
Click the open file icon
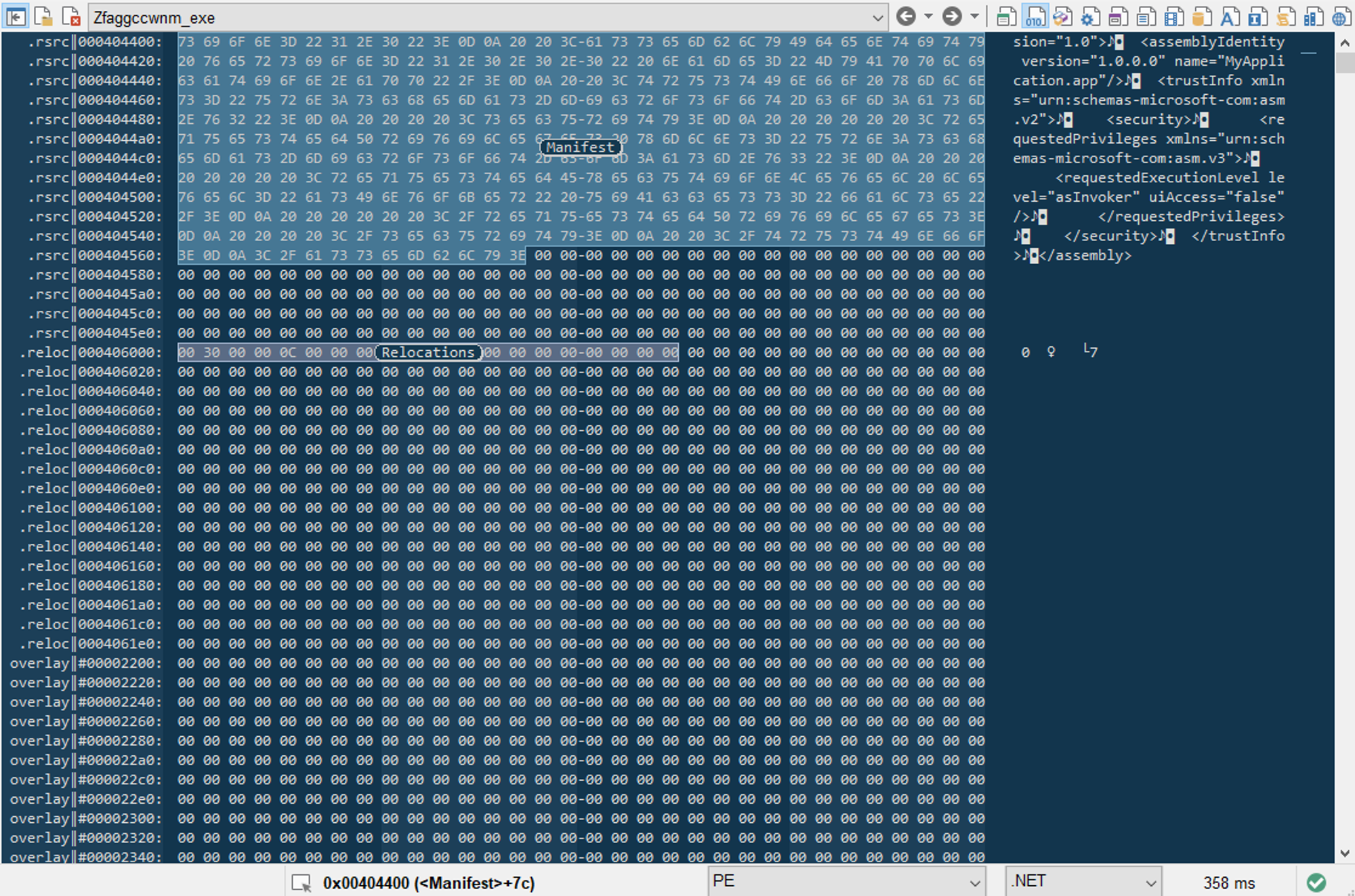(x=43, y=17)
